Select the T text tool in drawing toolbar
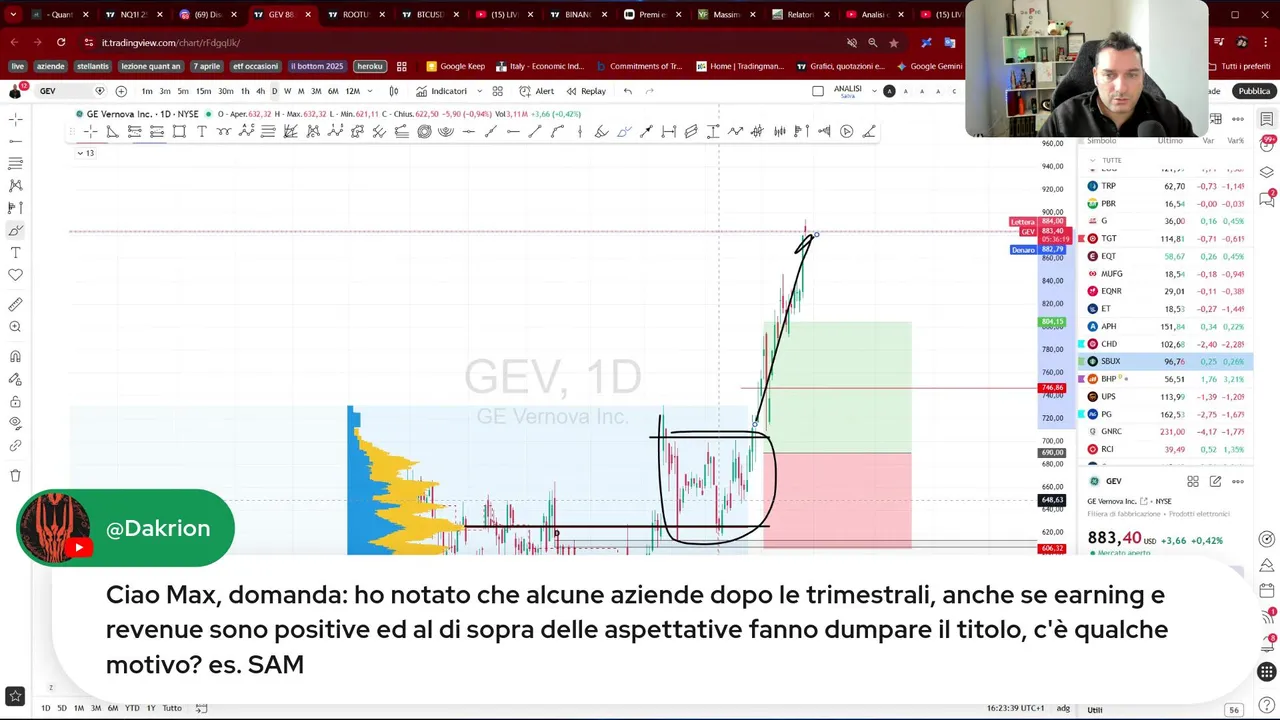This screenshot has height=720, width=1280. (201, 132)
